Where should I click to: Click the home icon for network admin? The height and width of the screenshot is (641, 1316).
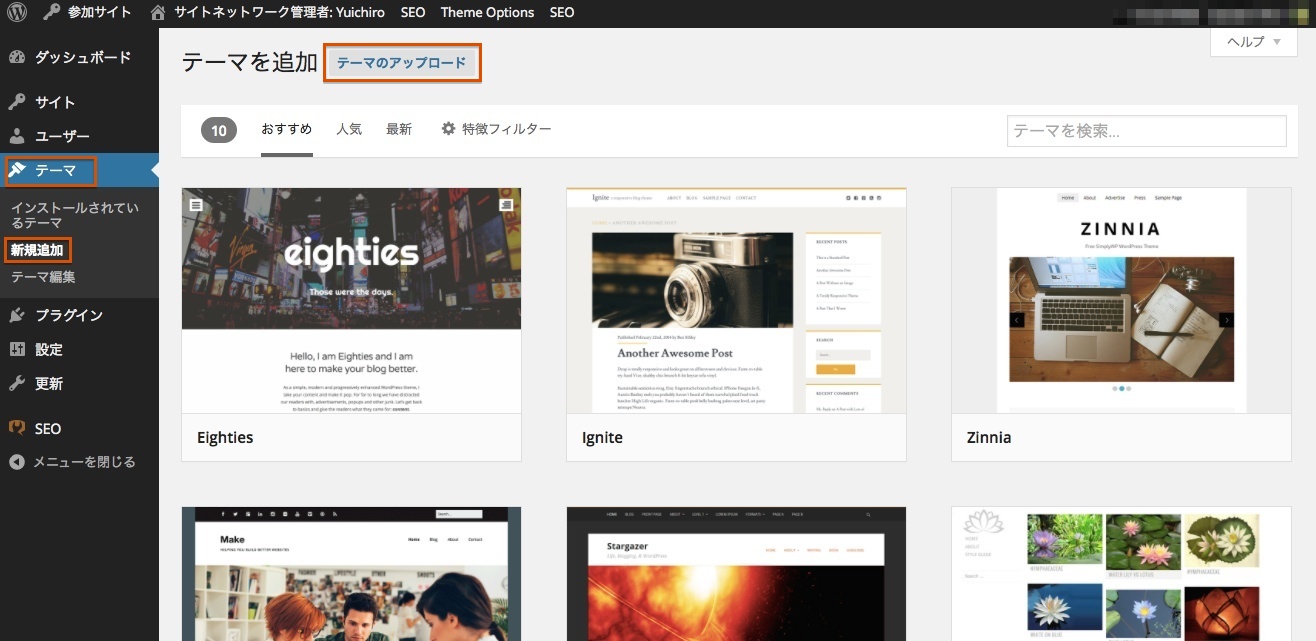pos(157,12)
